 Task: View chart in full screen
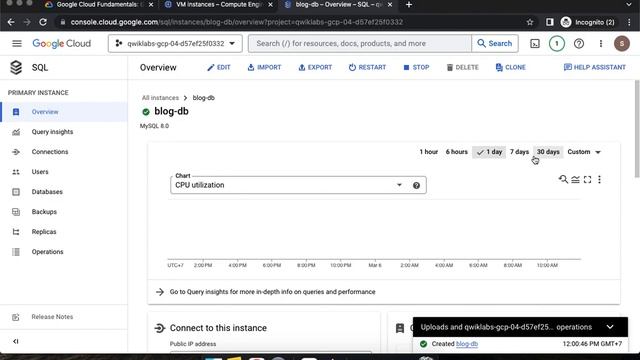pyautogui.click(x=587, y=179)
